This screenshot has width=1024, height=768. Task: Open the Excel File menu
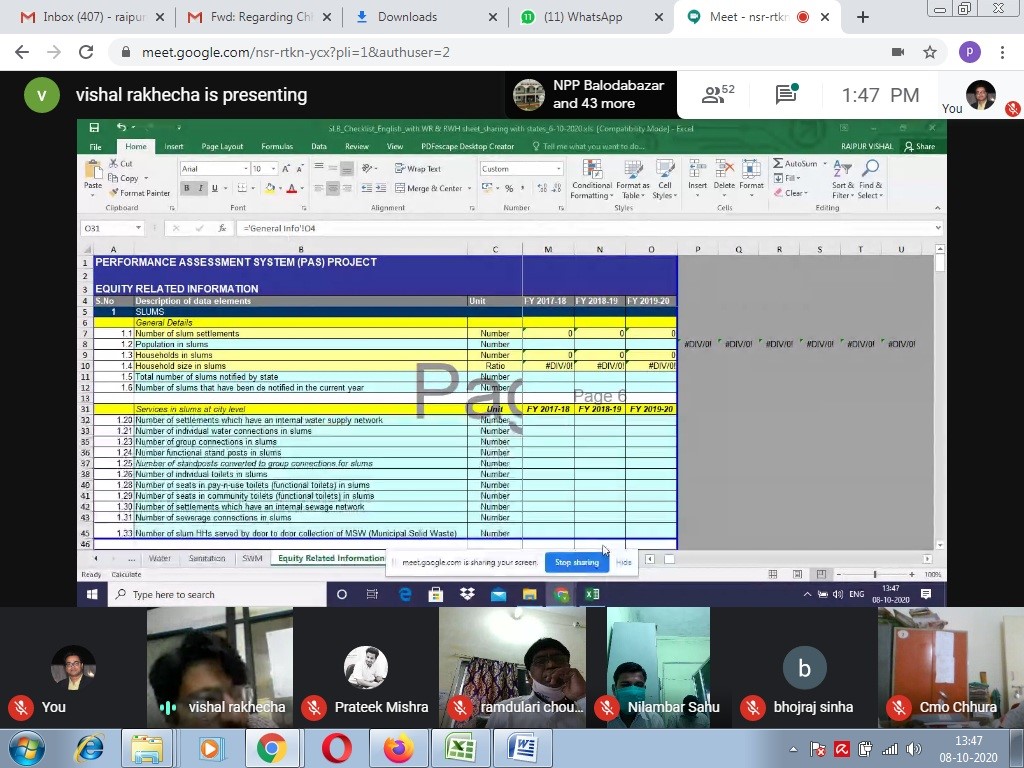(x=95, y=147)
